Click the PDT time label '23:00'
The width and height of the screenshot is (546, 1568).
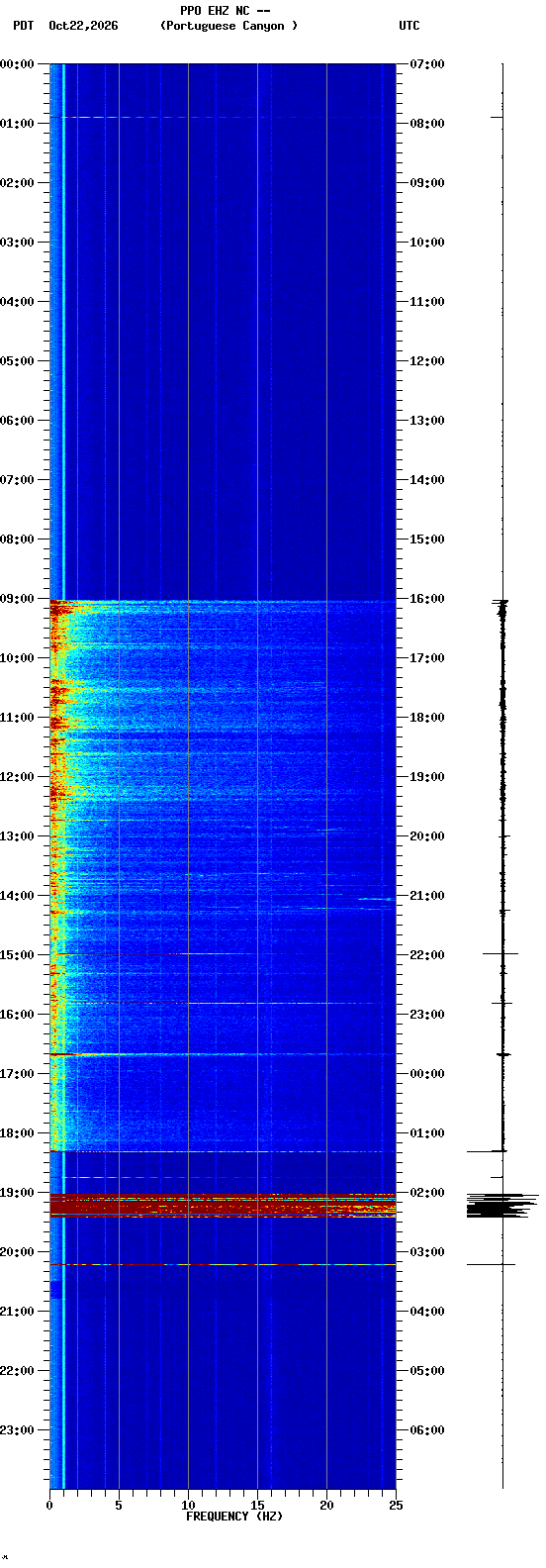[x=17, y=1430]
